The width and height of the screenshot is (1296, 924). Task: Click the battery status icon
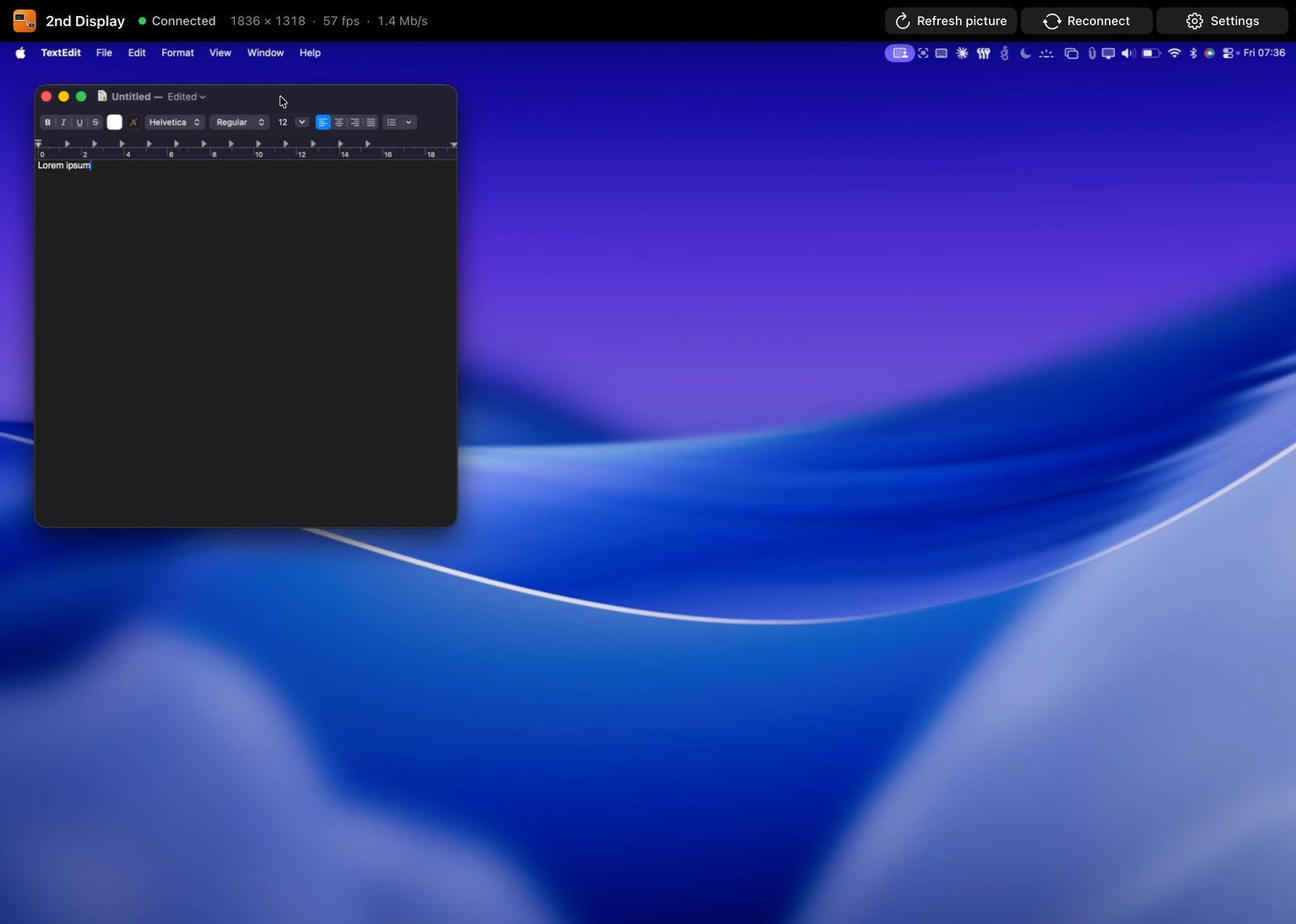(x=1151, y=53)
